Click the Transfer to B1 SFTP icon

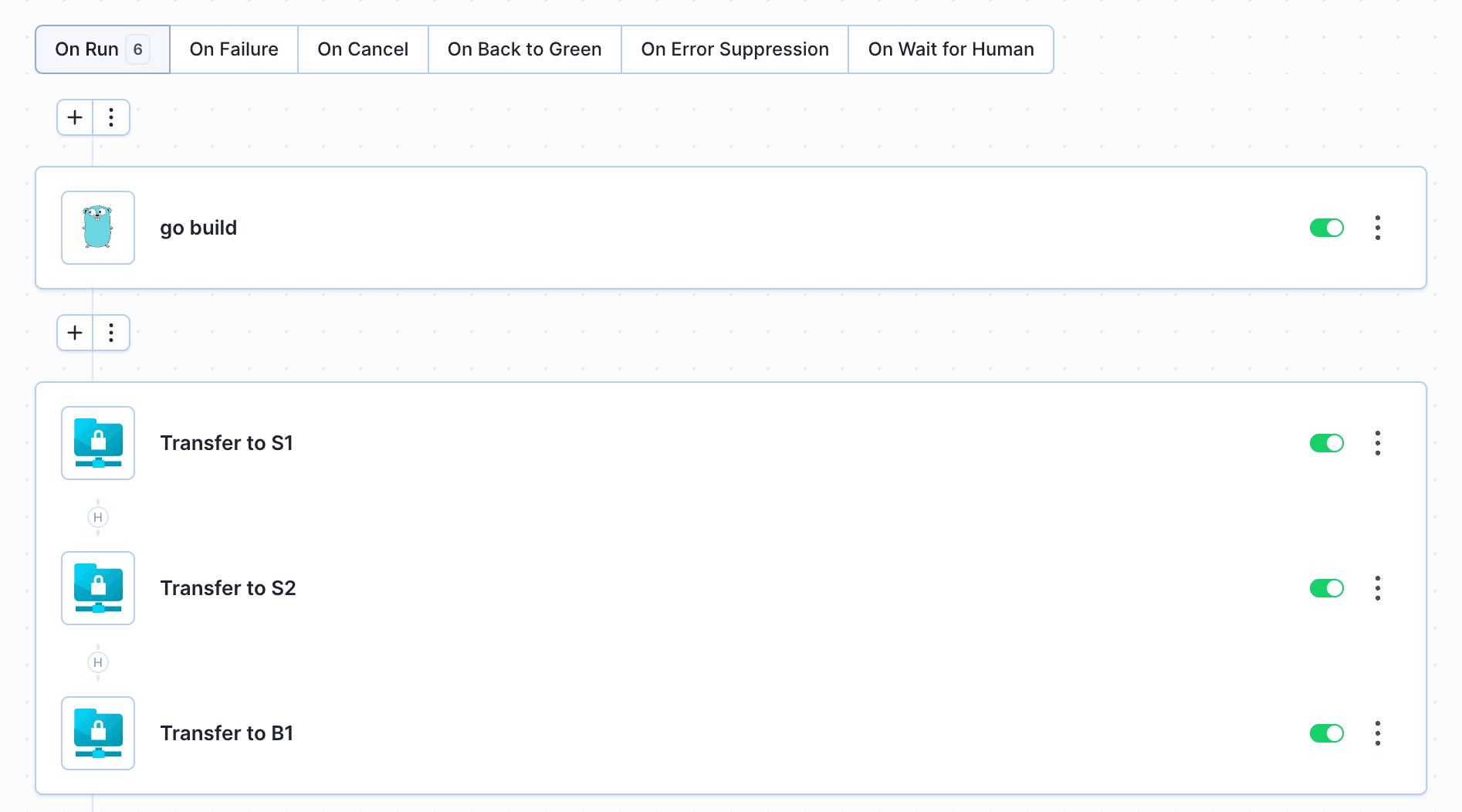[x=98, y=733]
